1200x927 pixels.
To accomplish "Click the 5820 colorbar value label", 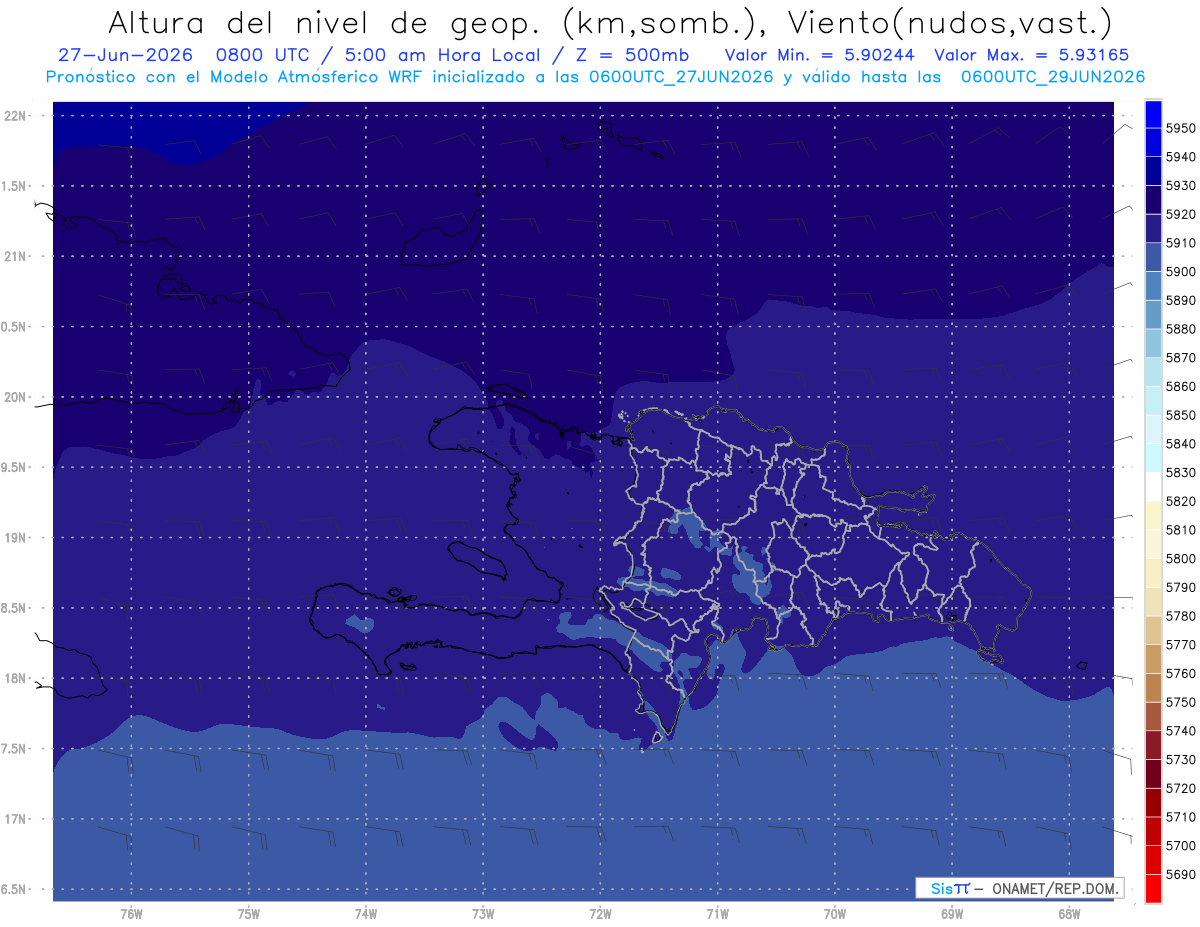I will pyautogui.click(x=1181, y=501).
